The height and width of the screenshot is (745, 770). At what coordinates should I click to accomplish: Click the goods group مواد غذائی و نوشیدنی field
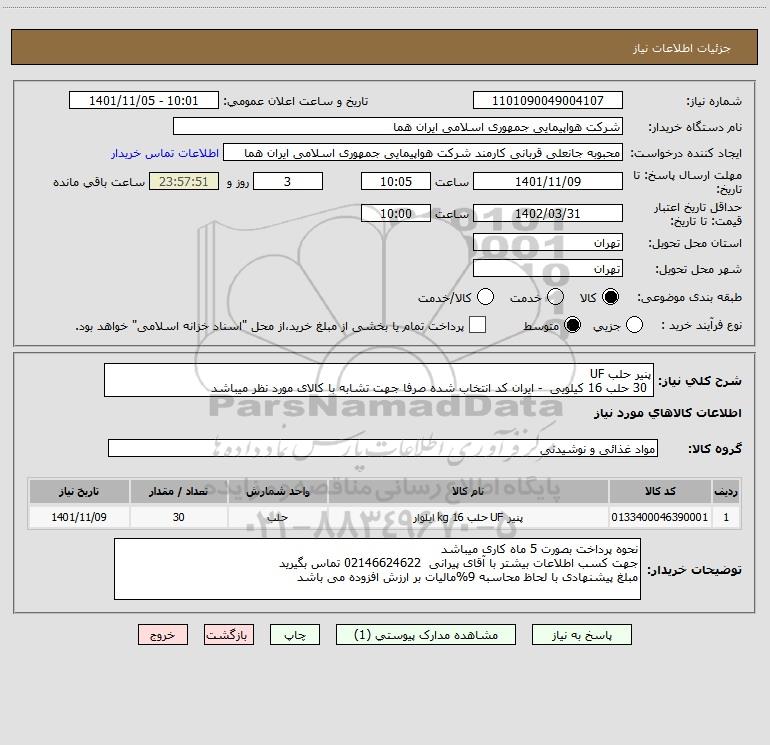coord(383,448)
